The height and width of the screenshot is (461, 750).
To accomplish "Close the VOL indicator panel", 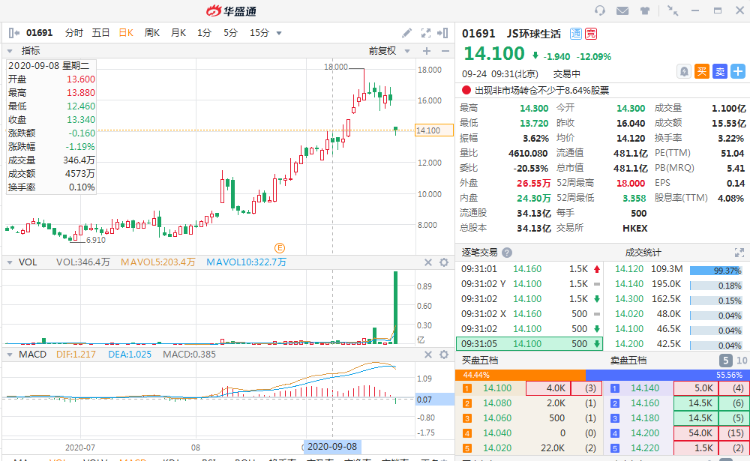I will pyautogui.click(x=428, y=262).
